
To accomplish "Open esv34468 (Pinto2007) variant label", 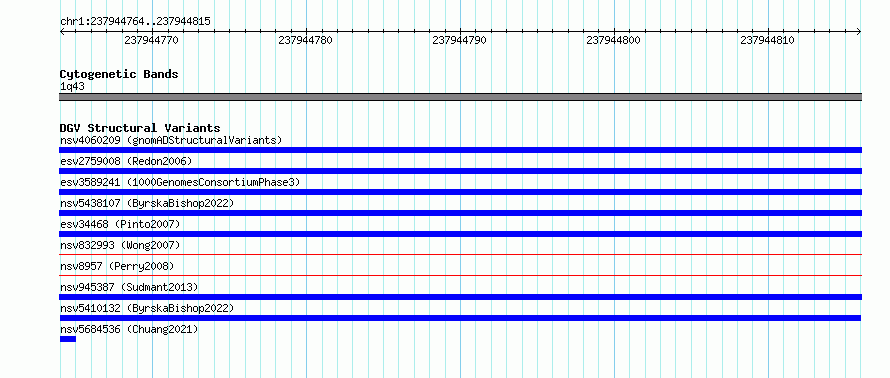I will (x=120, y=224).
